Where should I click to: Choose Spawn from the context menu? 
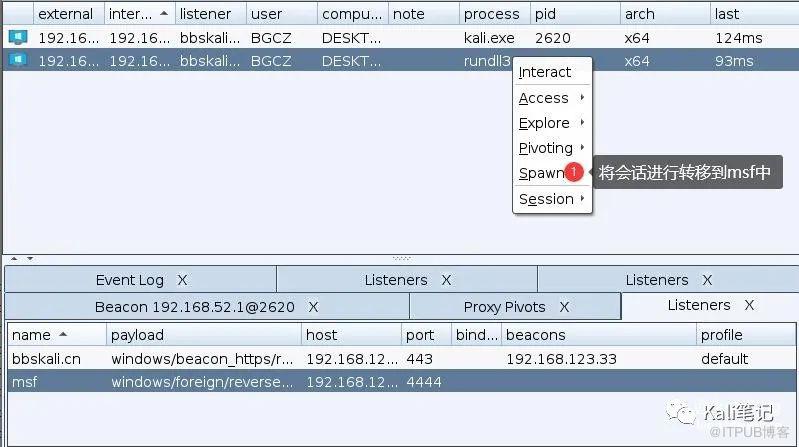tap(542, 173)
